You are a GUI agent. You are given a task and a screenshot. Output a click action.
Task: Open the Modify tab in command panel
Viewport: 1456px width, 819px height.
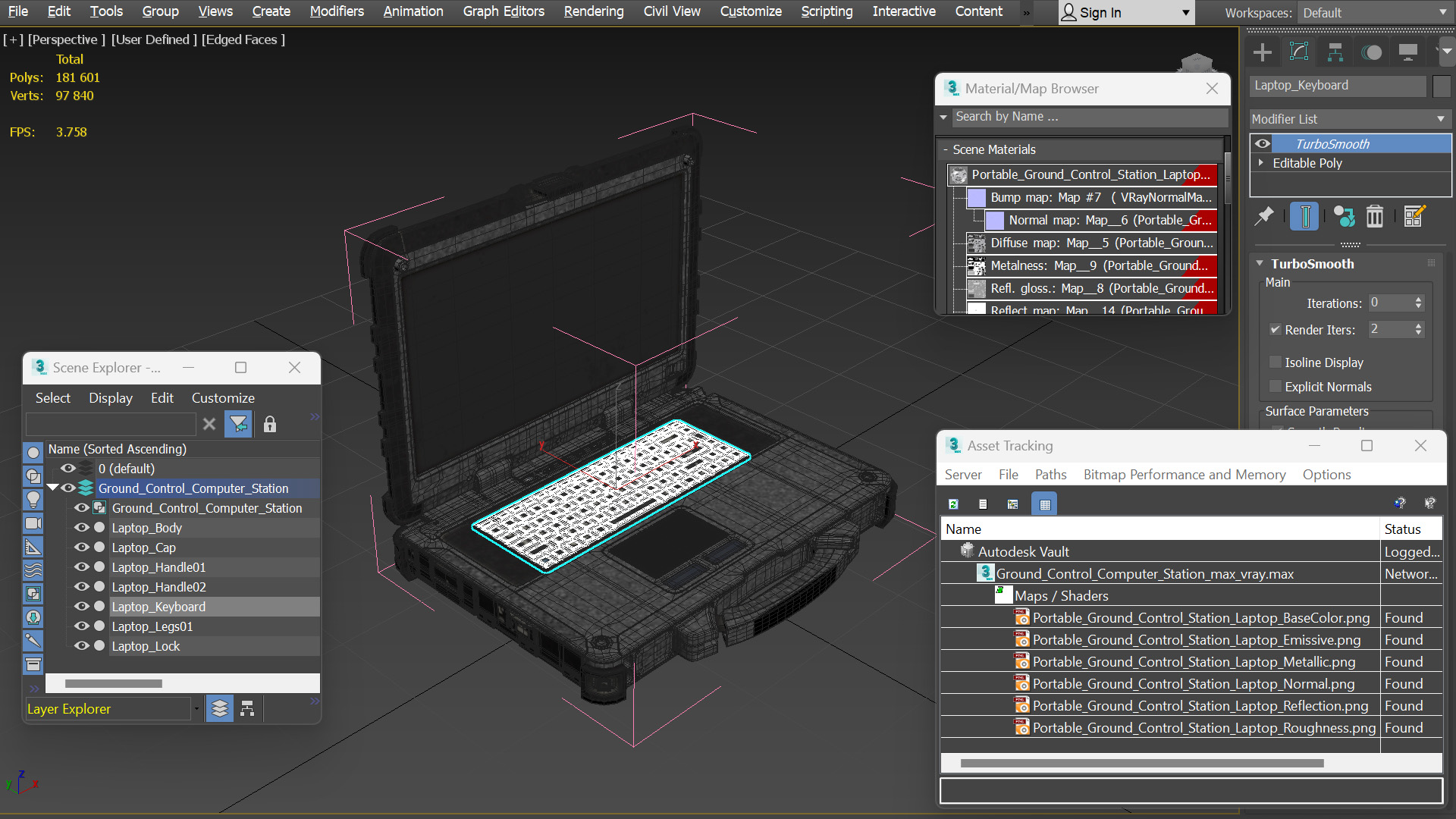(x=1299, y=52)
